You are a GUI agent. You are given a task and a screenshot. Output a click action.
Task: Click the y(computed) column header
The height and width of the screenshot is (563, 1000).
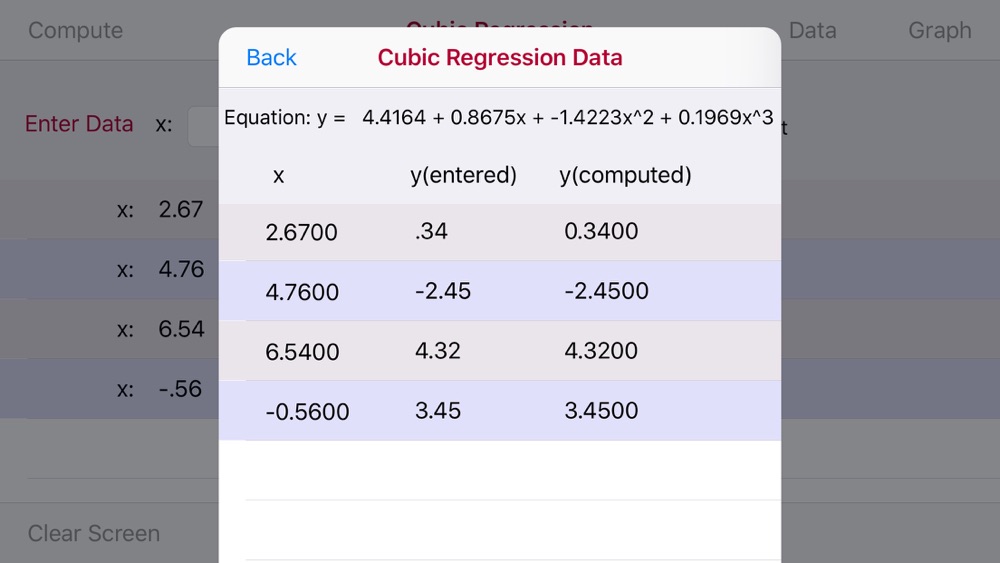(x=625, y=175)
